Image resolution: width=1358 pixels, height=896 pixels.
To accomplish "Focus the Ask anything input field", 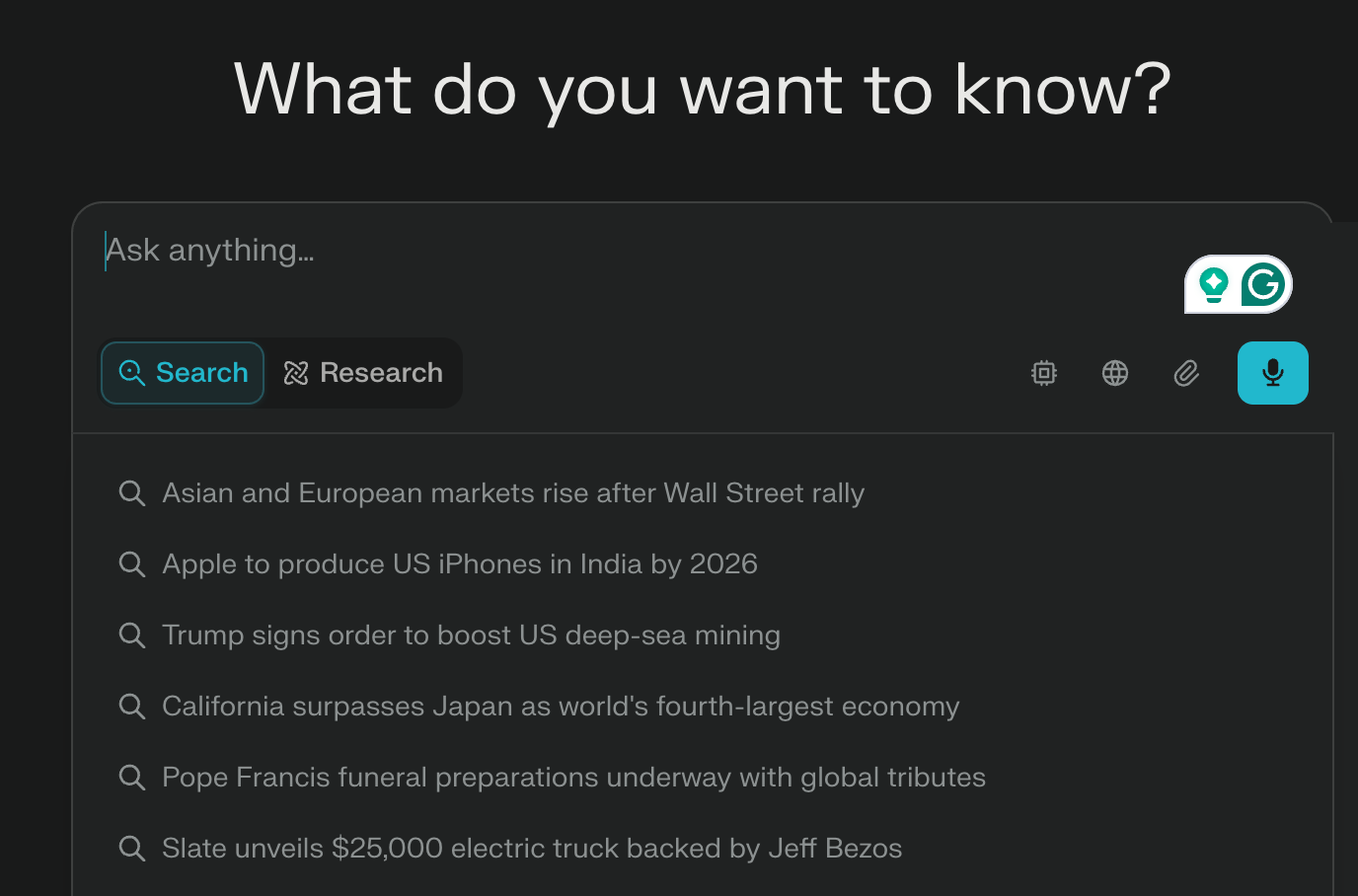I will click(x=592, y=251).
